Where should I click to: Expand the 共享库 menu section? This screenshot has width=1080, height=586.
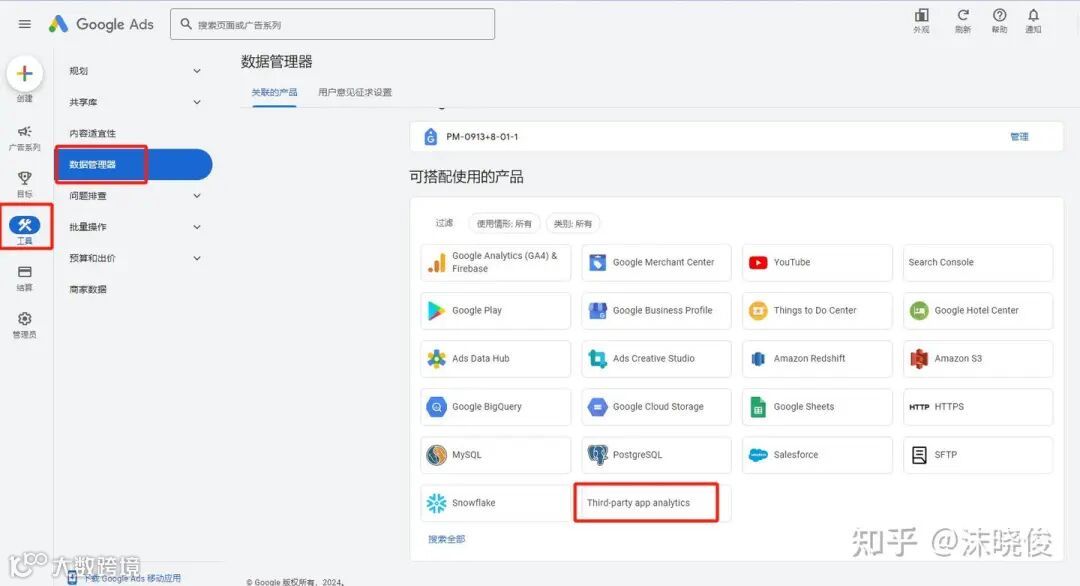point(135,102)
